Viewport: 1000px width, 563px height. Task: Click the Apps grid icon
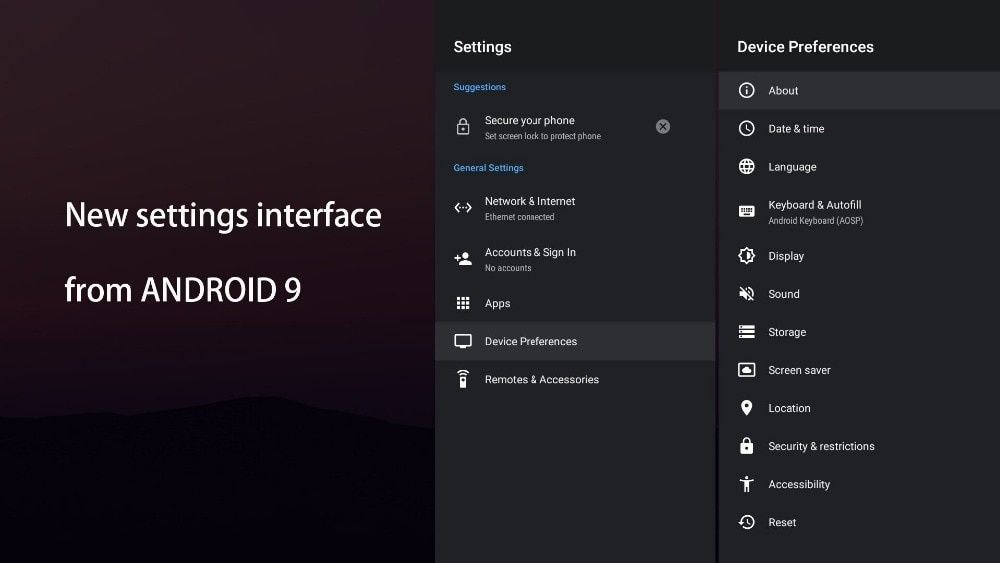pyautogui.click(x=463, y=303)
